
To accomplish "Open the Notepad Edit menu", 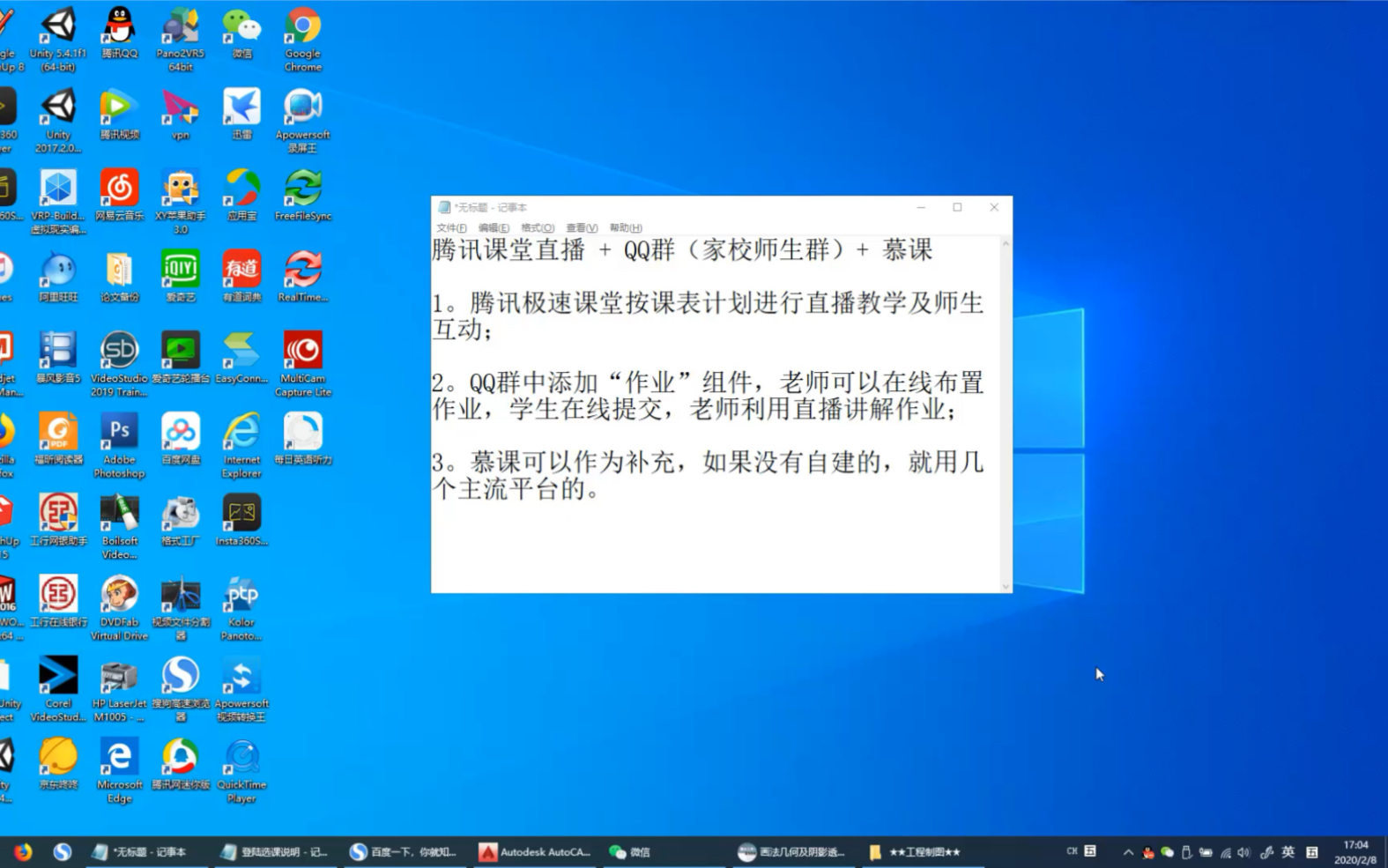I will (494, 227).
